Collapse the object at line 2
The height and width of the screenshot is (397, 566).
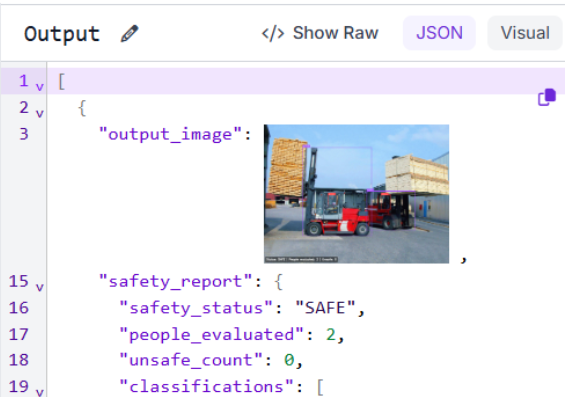pos(40,113)
